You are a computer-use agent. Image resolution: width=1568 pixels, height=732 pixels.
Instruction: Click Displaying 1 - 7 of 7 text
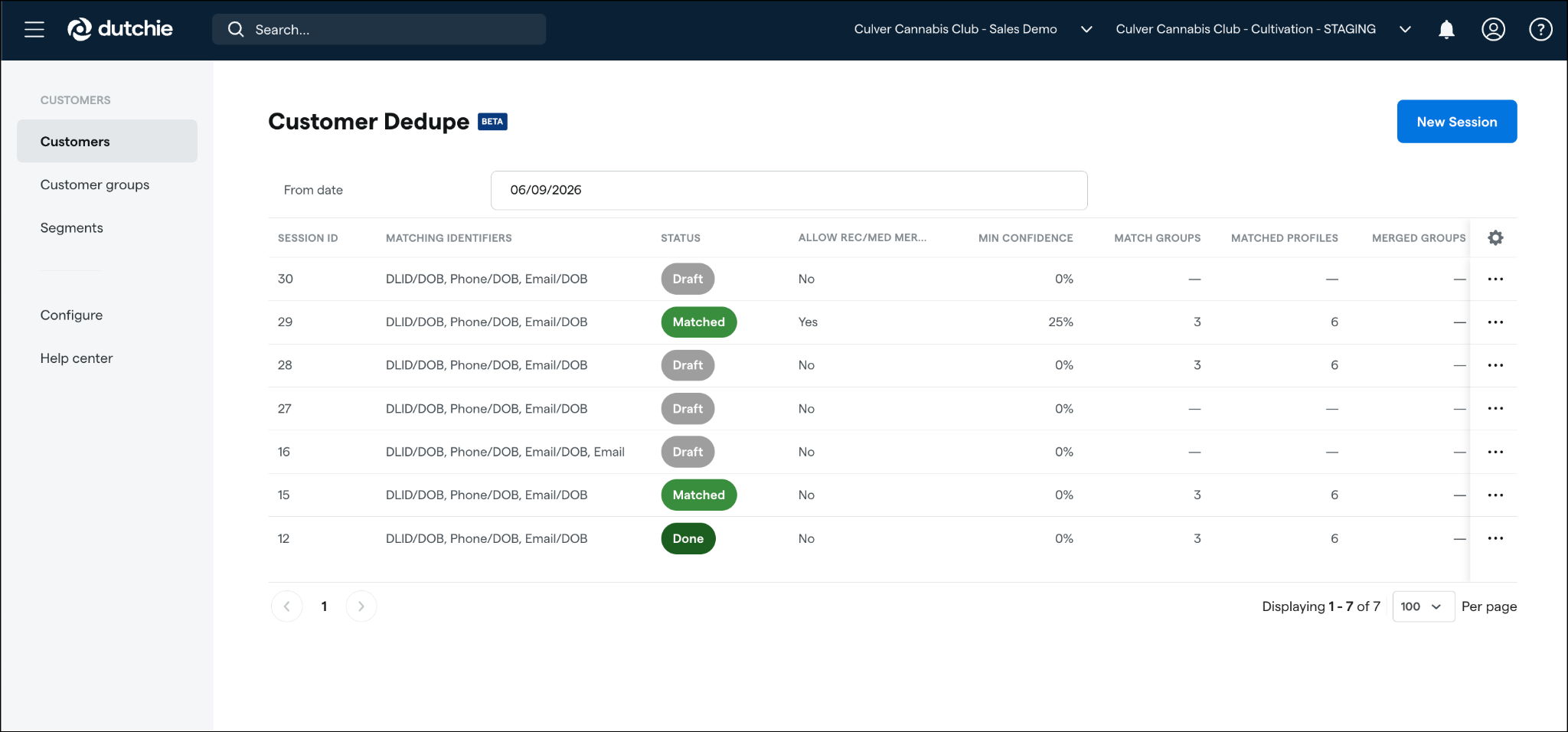pyautogui.click(x=1321, y=606)
